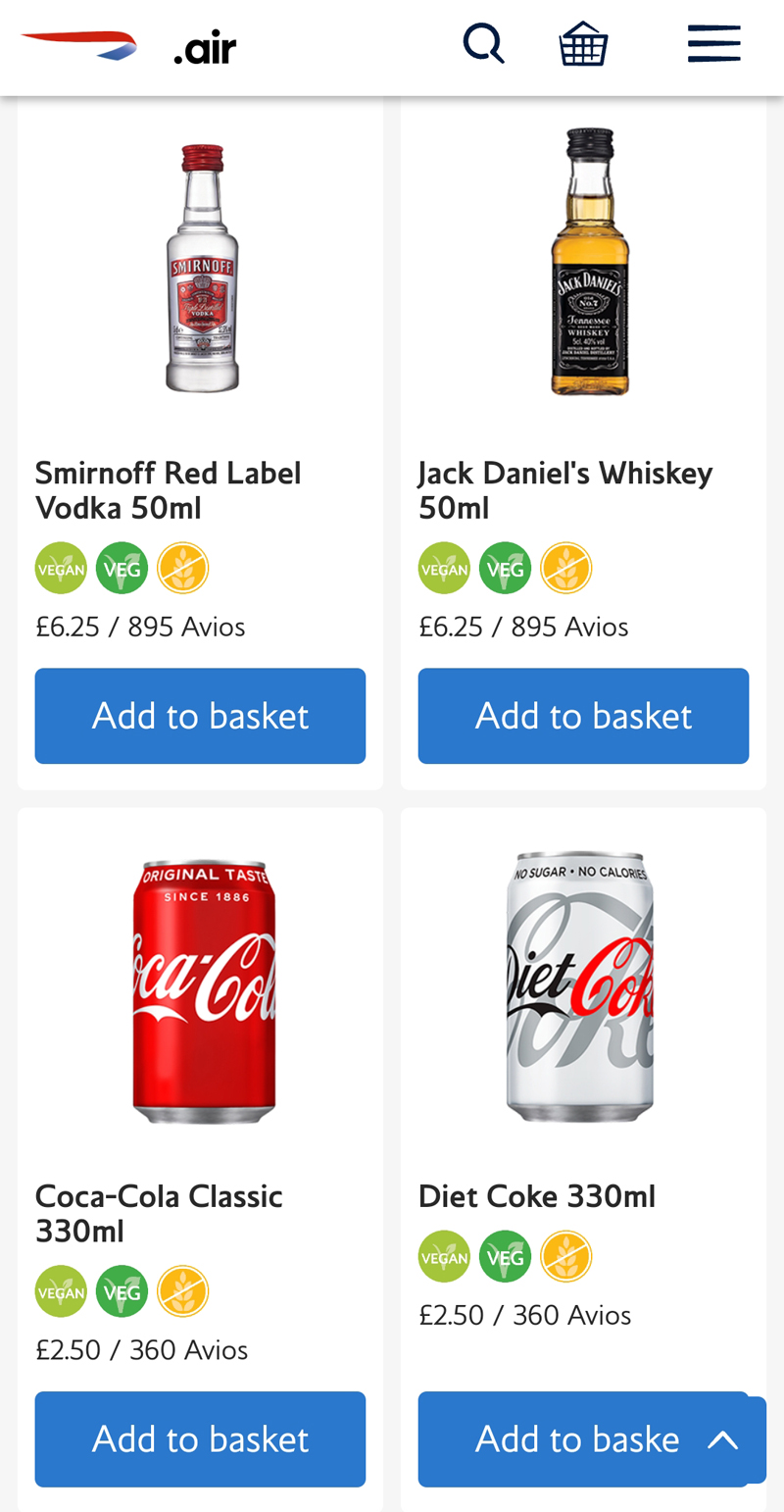This screenshot has height=1512, width=784.
Task: Open the hamburger menu
Action: click(x=713, y=44)
